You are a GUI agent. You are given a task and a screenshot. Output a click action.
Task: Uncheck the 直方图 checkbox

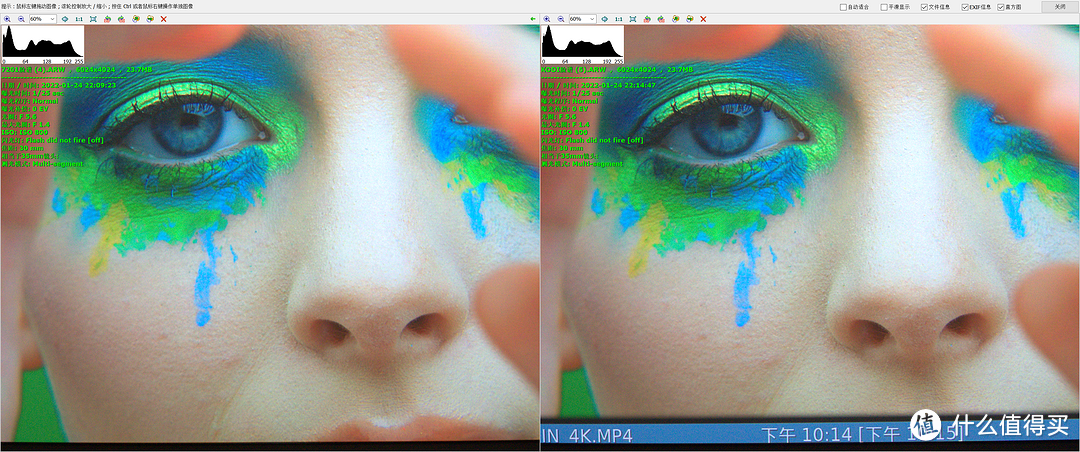[x=1001, y=7]
